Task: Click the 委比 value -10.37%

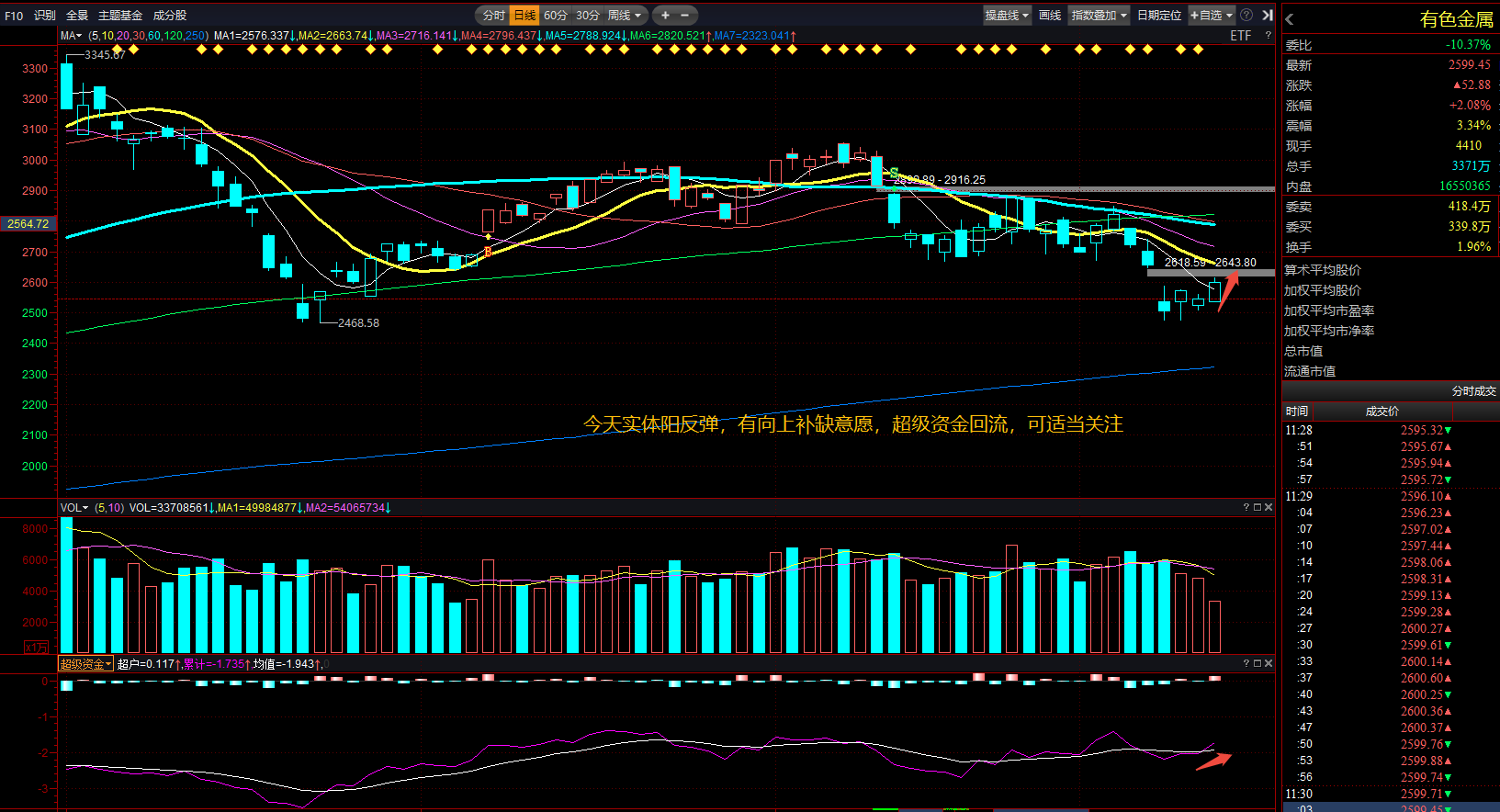Action: pyautogui.click(x=1468, y=45)
